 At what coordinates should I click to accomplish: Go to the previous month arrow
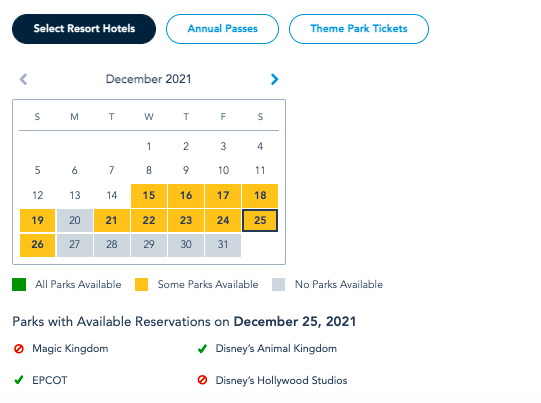[23, 79]
